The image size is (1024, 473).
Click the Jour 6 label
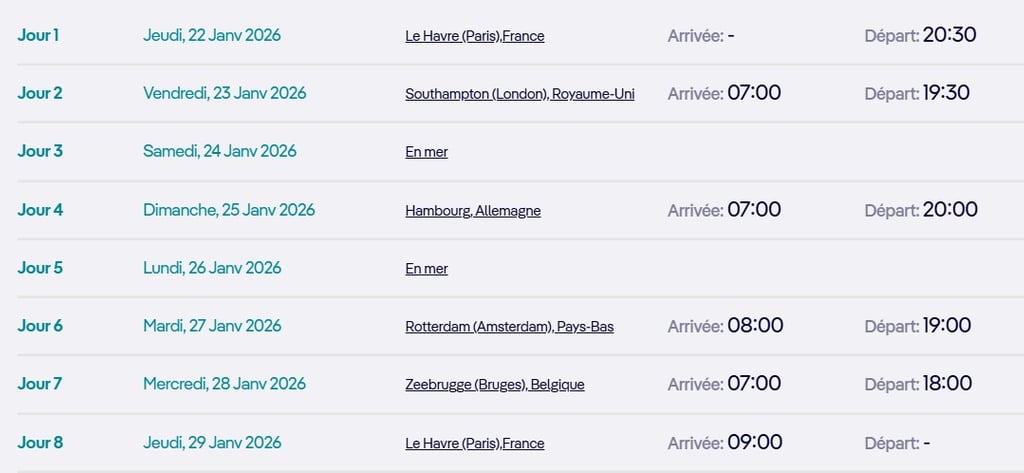[40, 326]
